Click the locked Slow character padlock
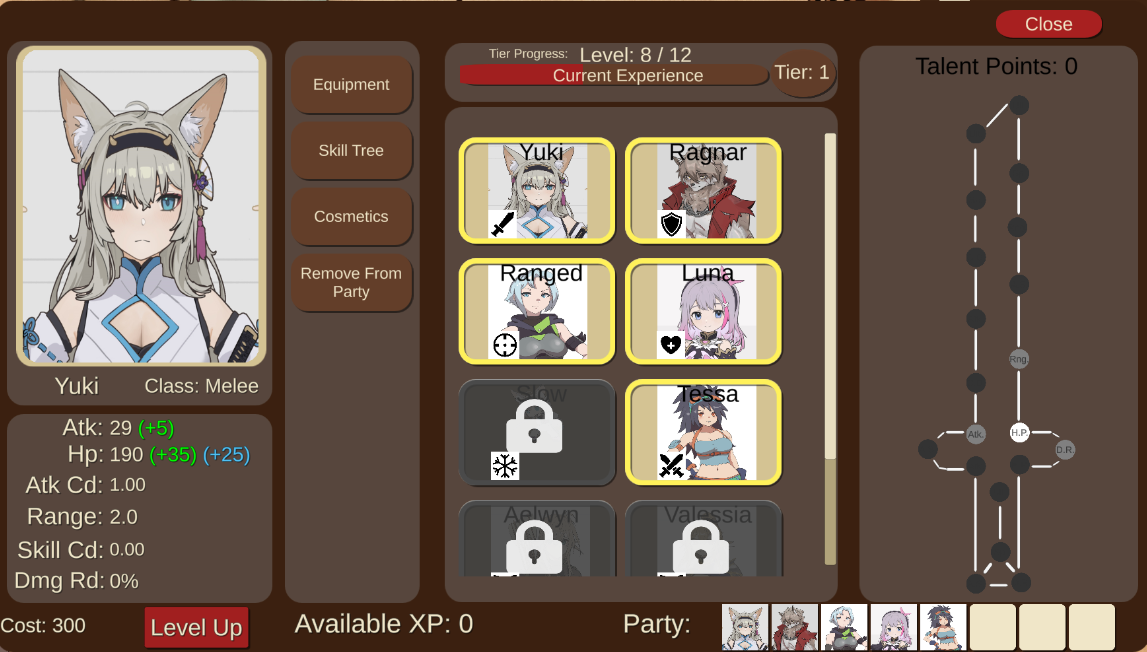The height and width of the screenshot is (652, 1147). pos(534,427)
